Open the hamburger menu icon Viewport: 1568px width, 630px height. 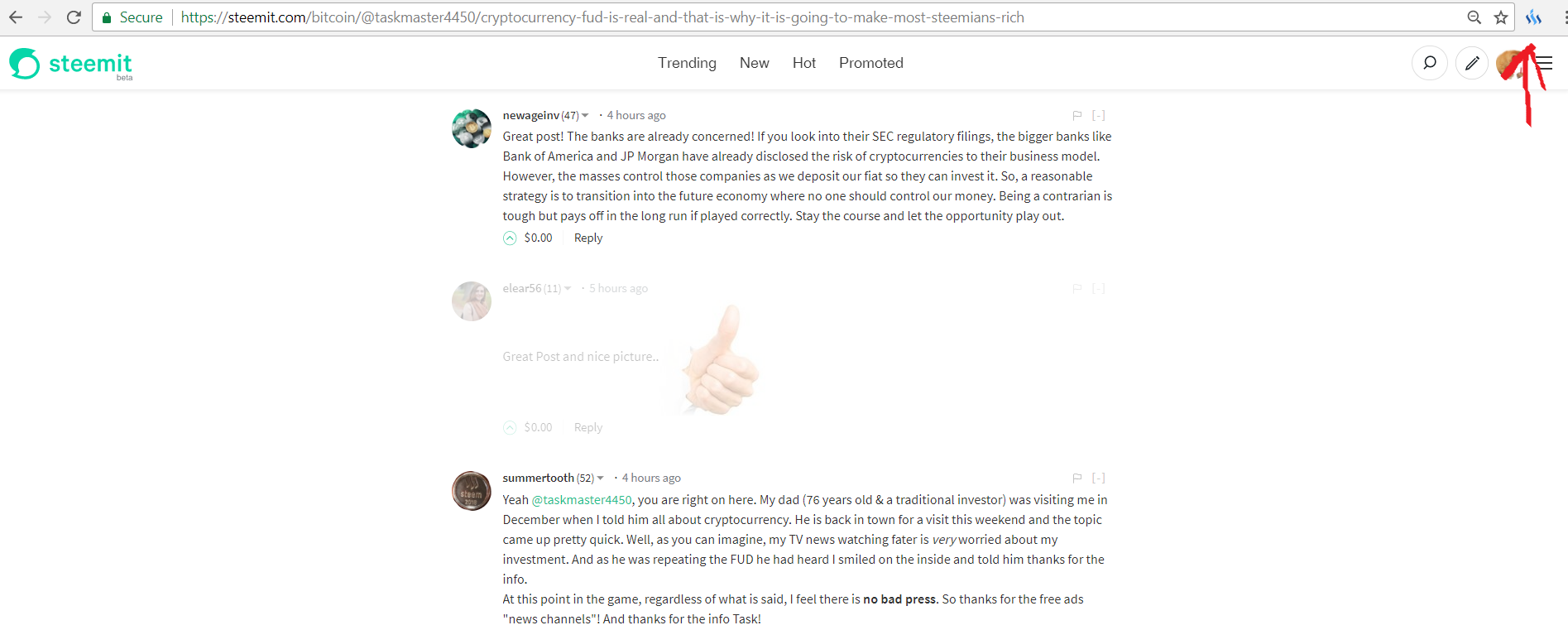click(1544, 63)
